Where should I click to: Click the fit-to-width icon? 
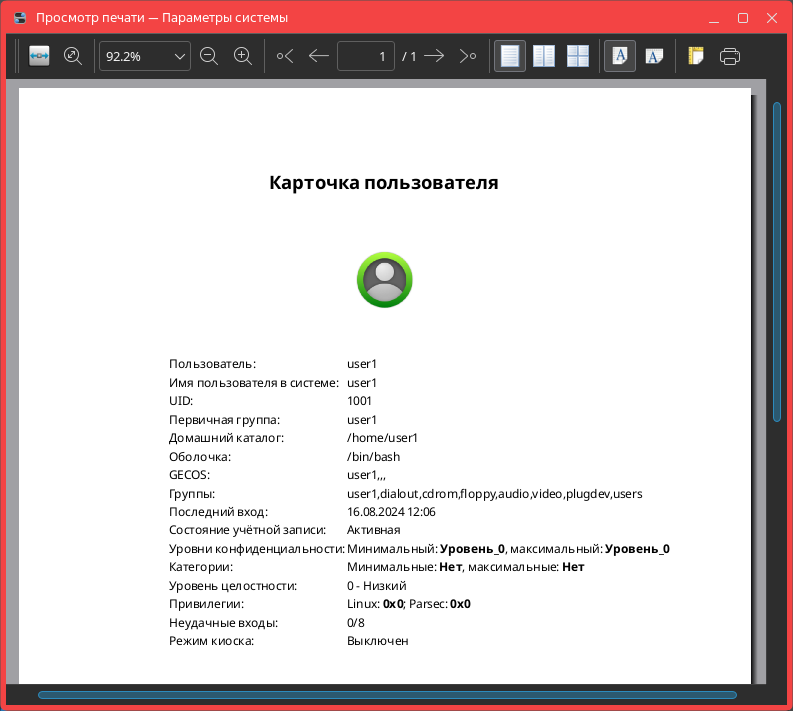coord(39,56)
